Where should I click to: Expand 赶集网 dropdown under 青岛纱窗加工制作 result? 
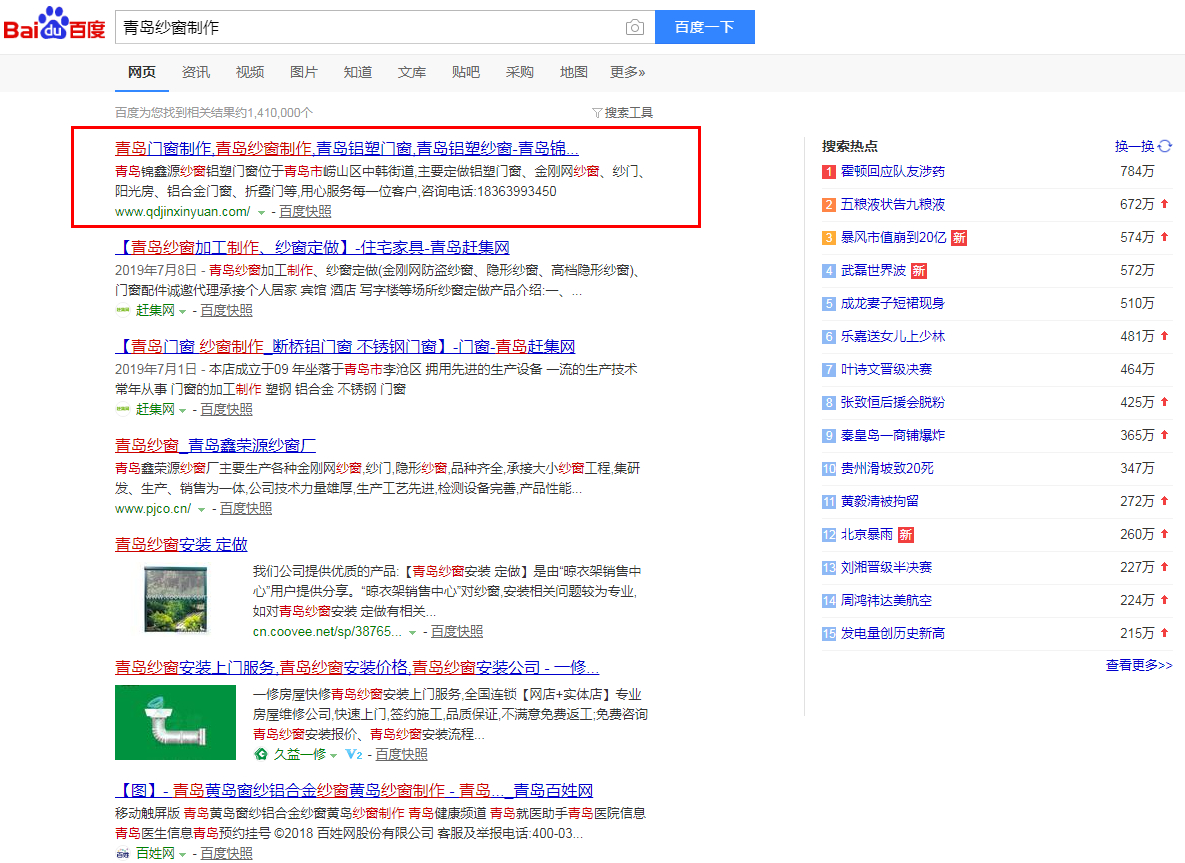point(182,311)
